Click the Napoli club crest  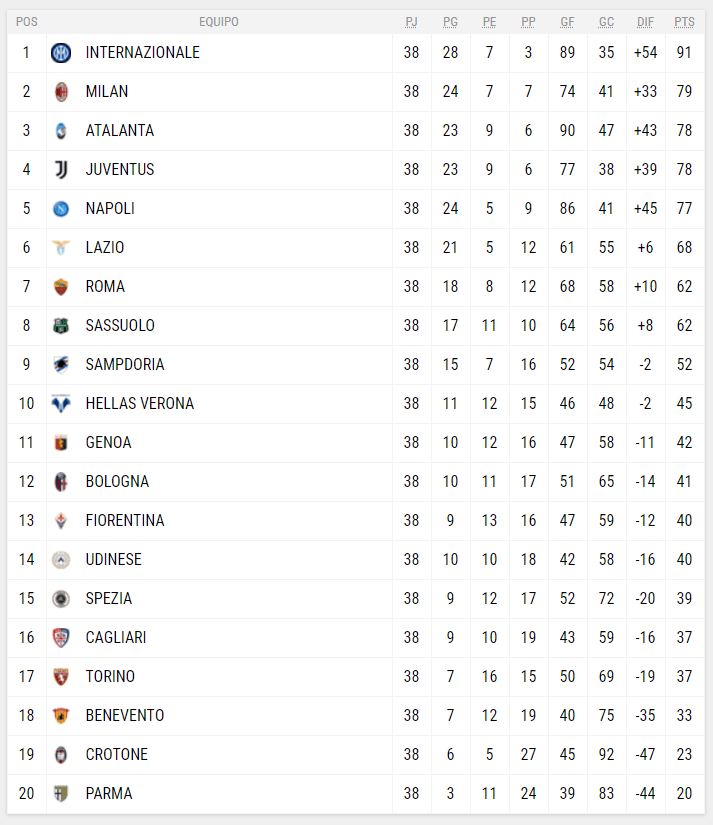(x=61, y=209)
